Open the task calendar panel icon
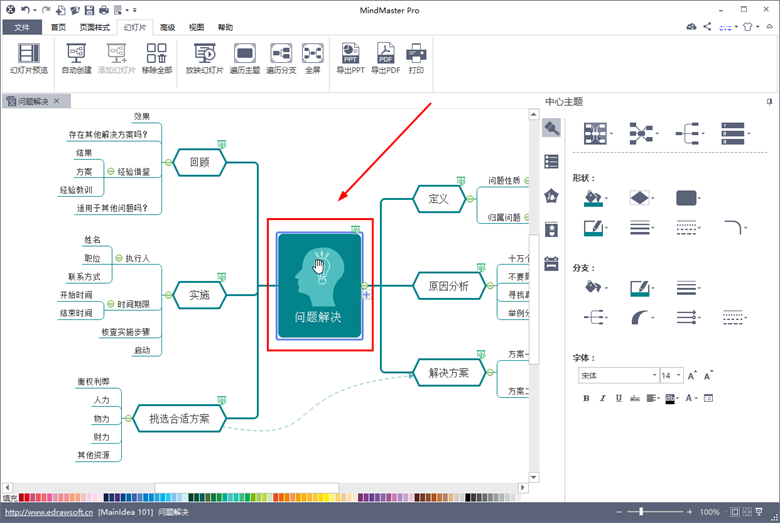This screenshot has height=523, width=780. pos(551,263)
